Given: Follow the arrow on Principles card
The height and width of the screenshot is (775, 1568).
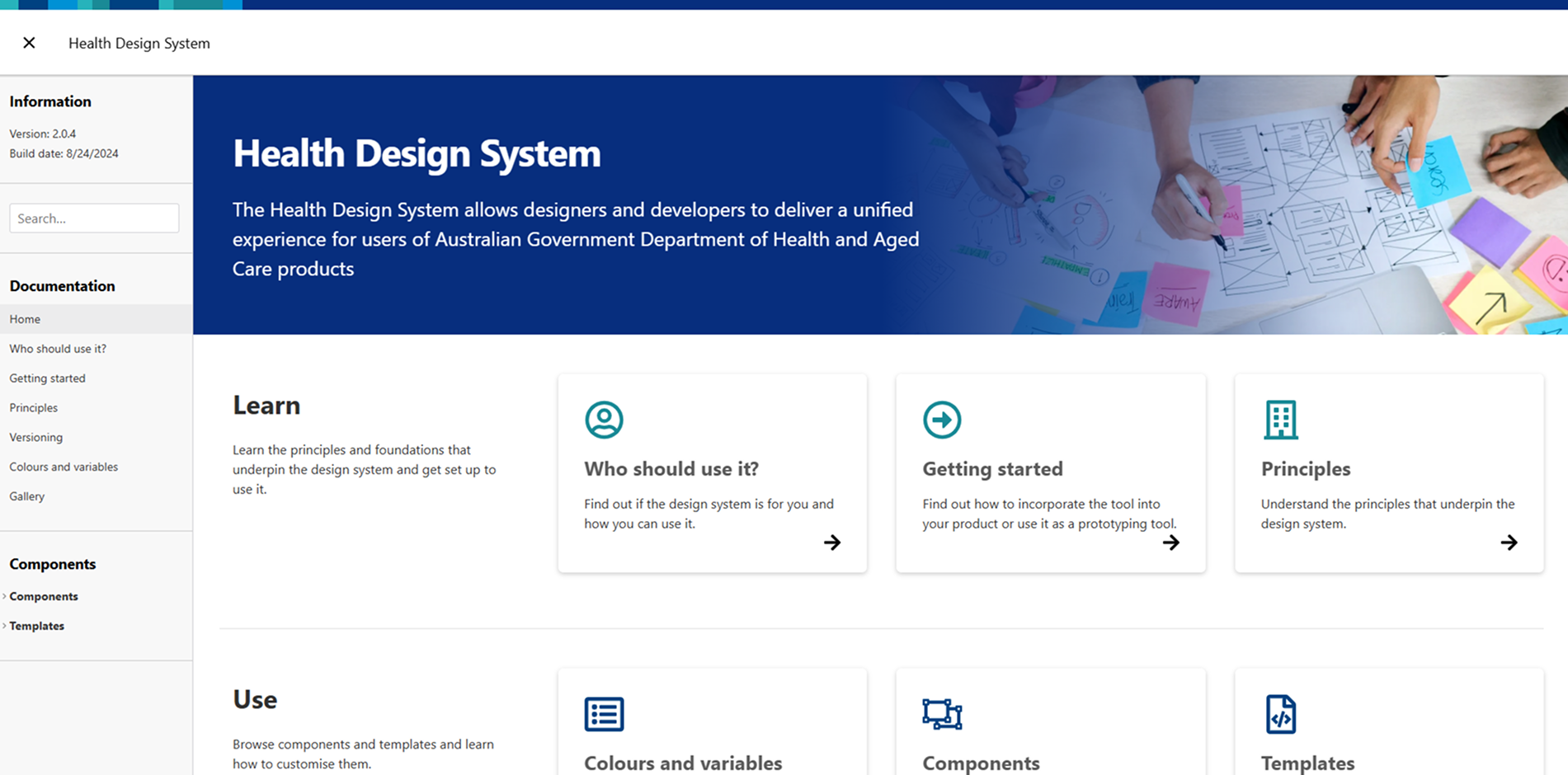Looking at the screenshot, I should click(1509, 542).
